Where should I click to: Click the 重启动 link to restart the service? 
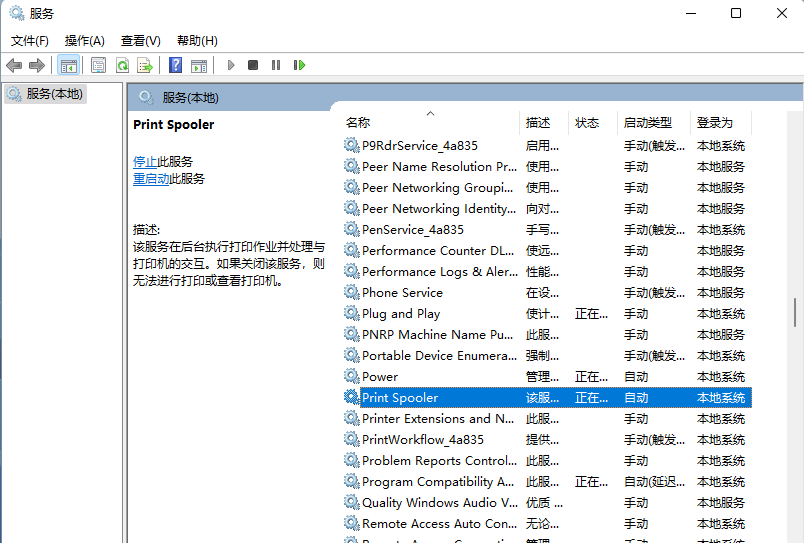click(151, 179)
